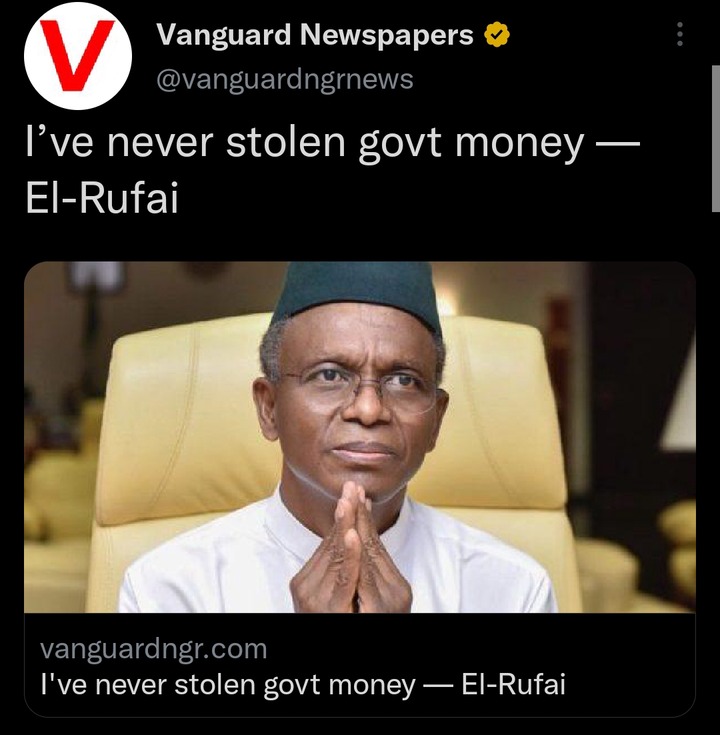The height and width of the screenshot is (735, 720).
Task: Click the gold verified checkmark badge
Action: [x=496, y=35]
